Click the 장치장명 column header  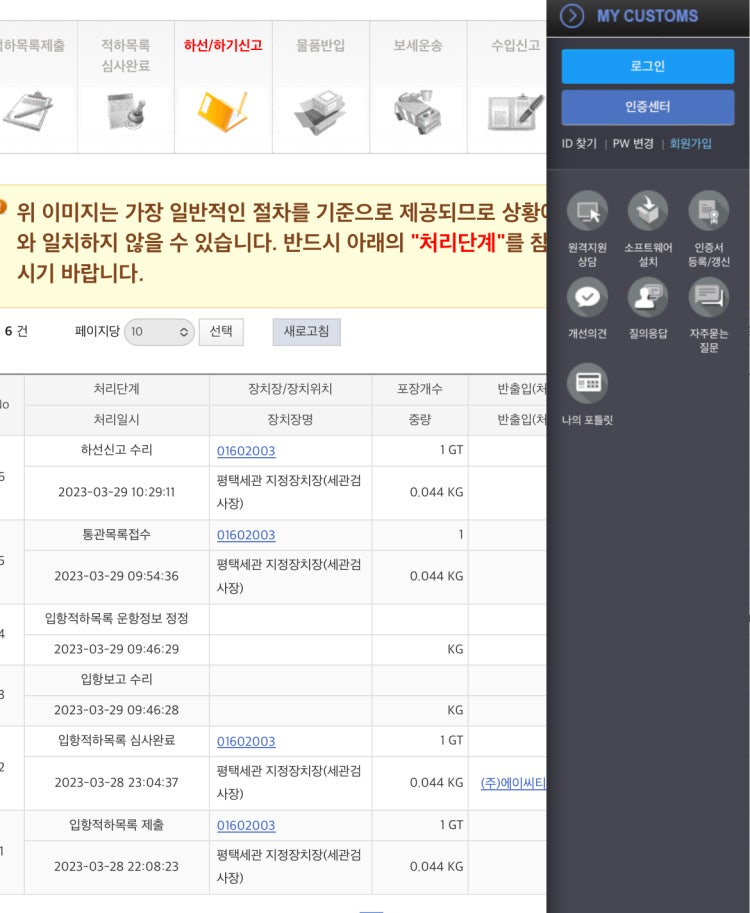[x=290, y=420]
